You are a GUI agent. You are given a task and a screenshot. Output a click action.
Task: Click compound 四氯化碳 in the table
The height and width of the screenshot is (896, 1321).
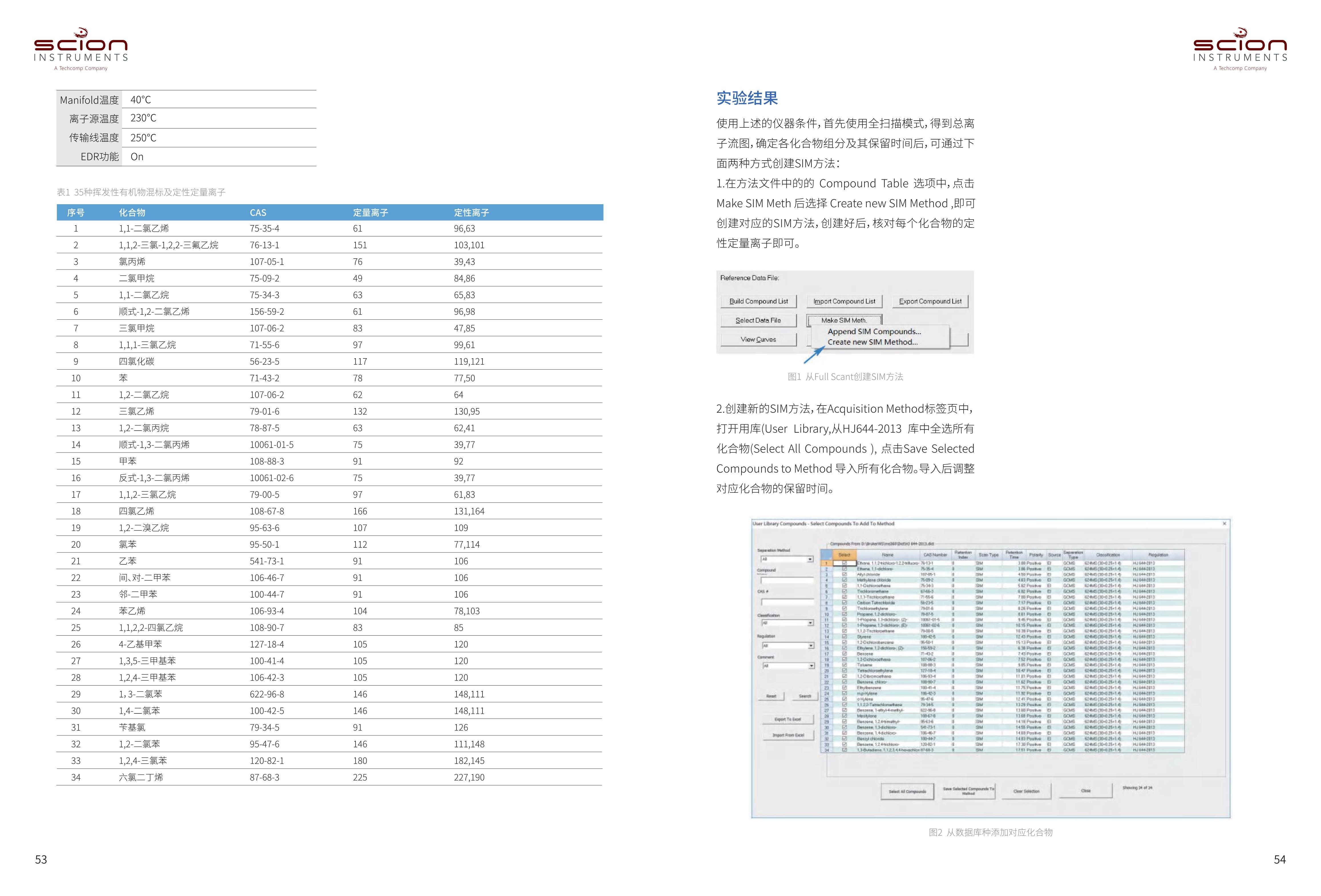point(136,361)
